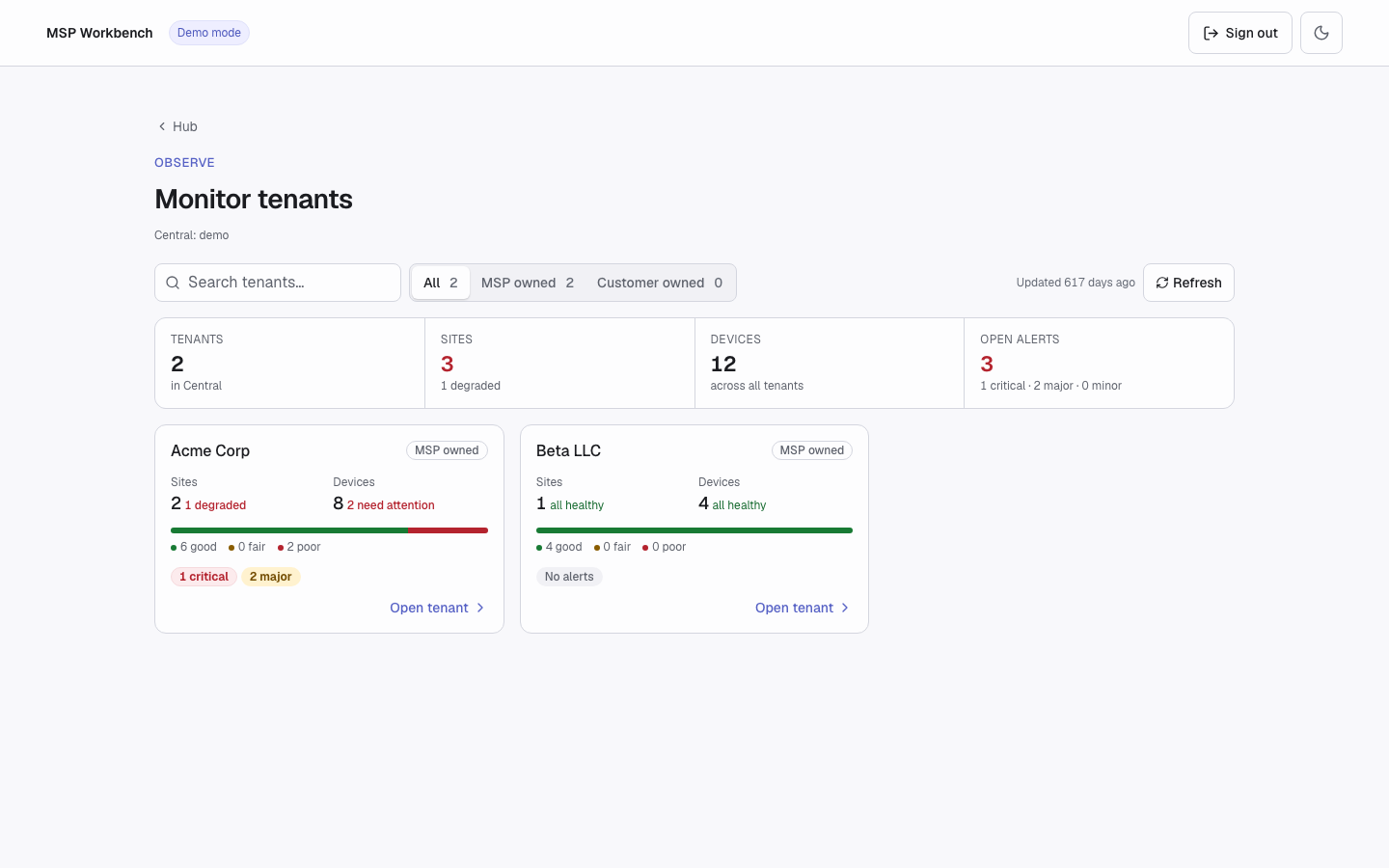Click chevron arrow on Beta LLC card
The width and height of the screenshot is (1389, 868).
(x=845, y=608)
